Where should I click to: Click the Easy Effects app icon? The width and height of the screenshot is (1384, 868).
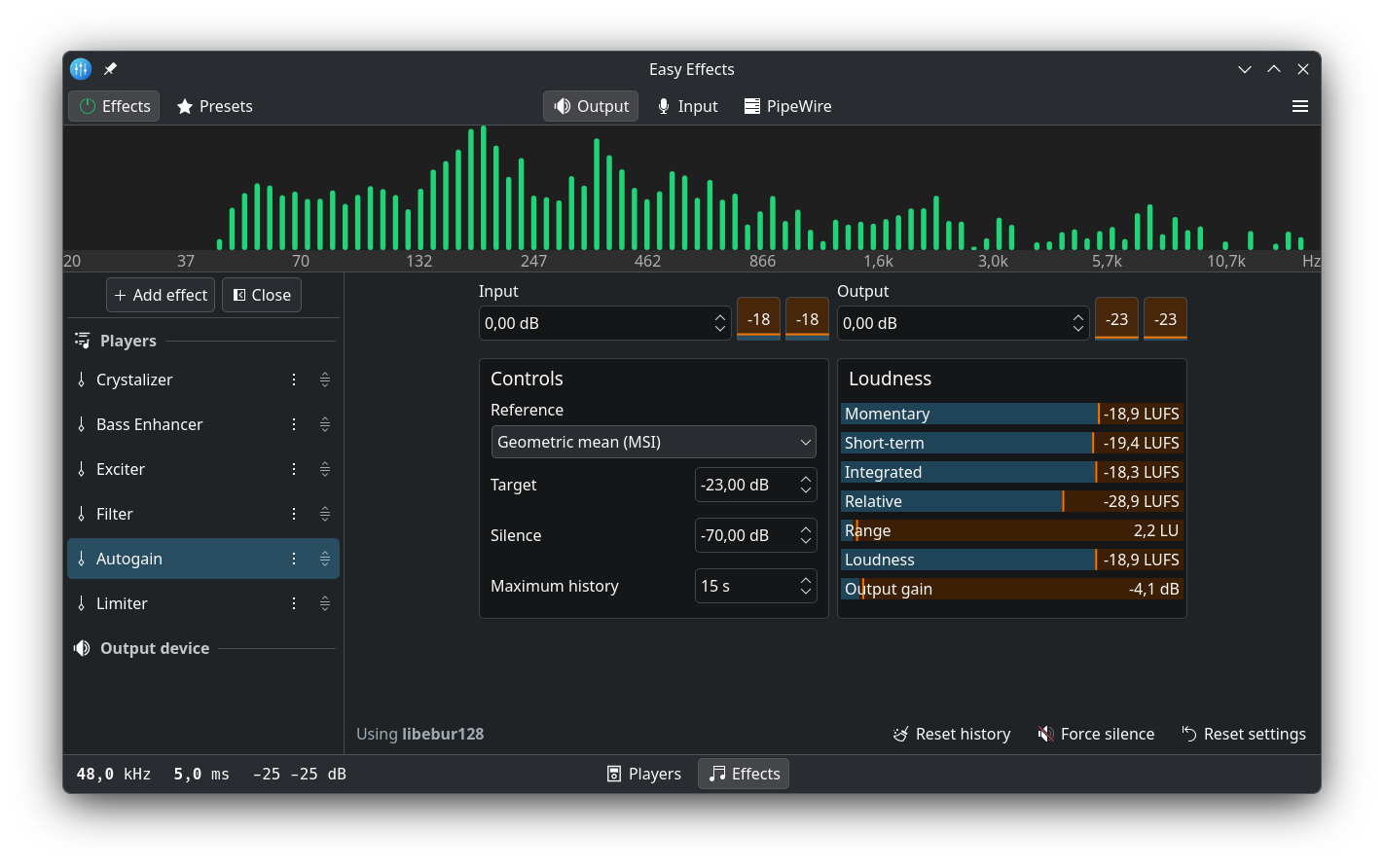pos(80,69)
